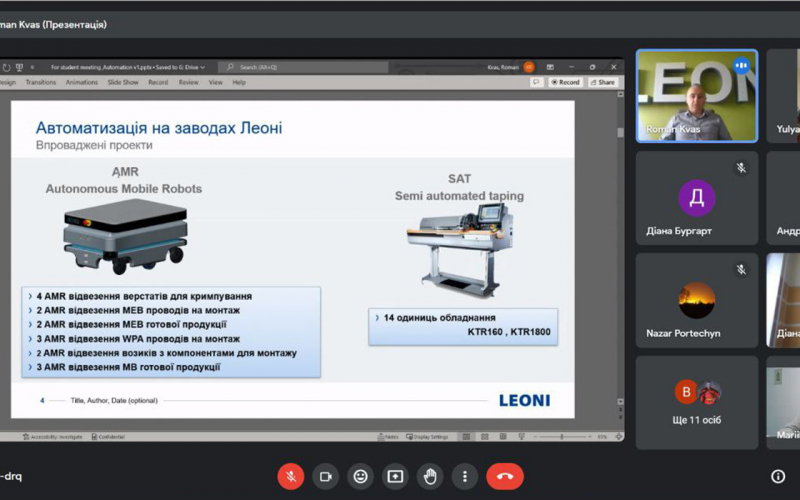Adjust the zoom slider handle

click(562, 437)
